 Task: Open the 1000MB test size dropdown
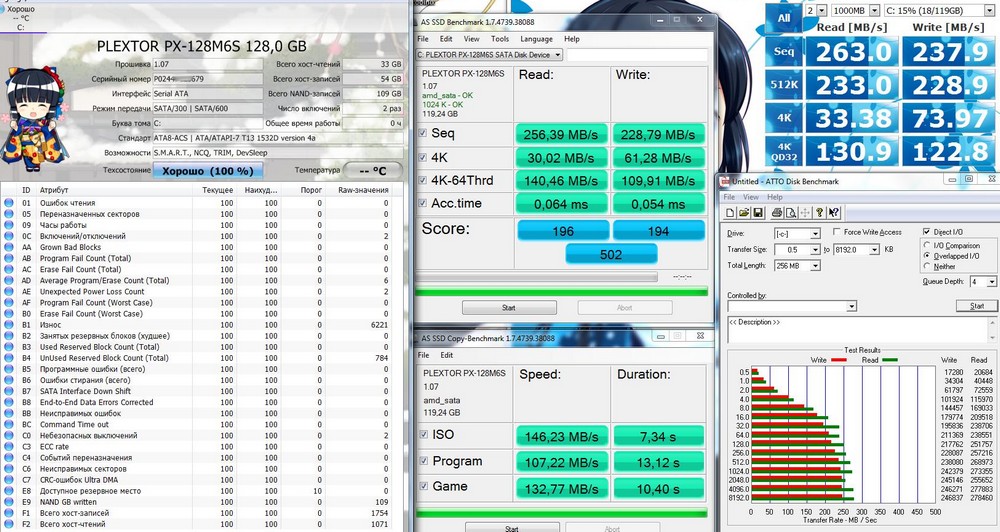856,10
